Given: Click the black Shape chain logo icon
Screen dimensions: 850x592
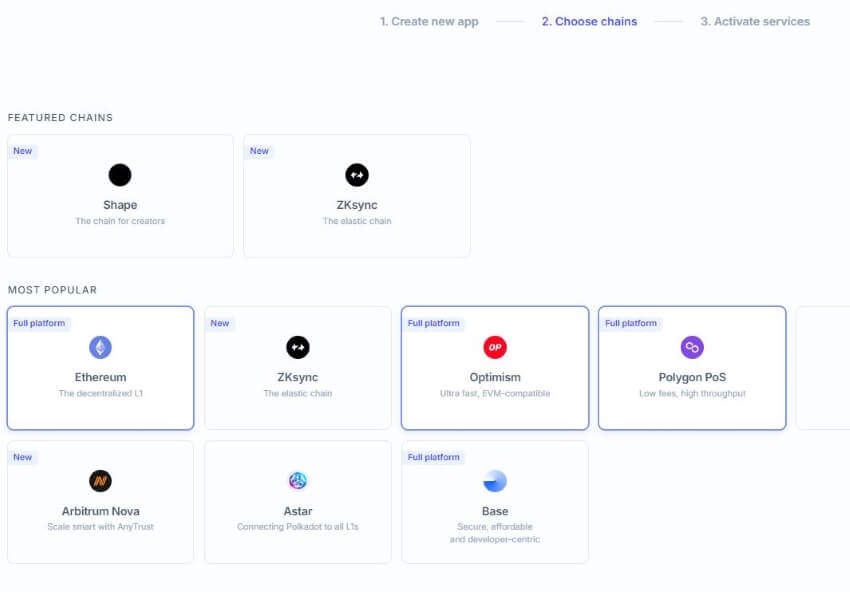Looking at the screenshot, I should [120, 174].
